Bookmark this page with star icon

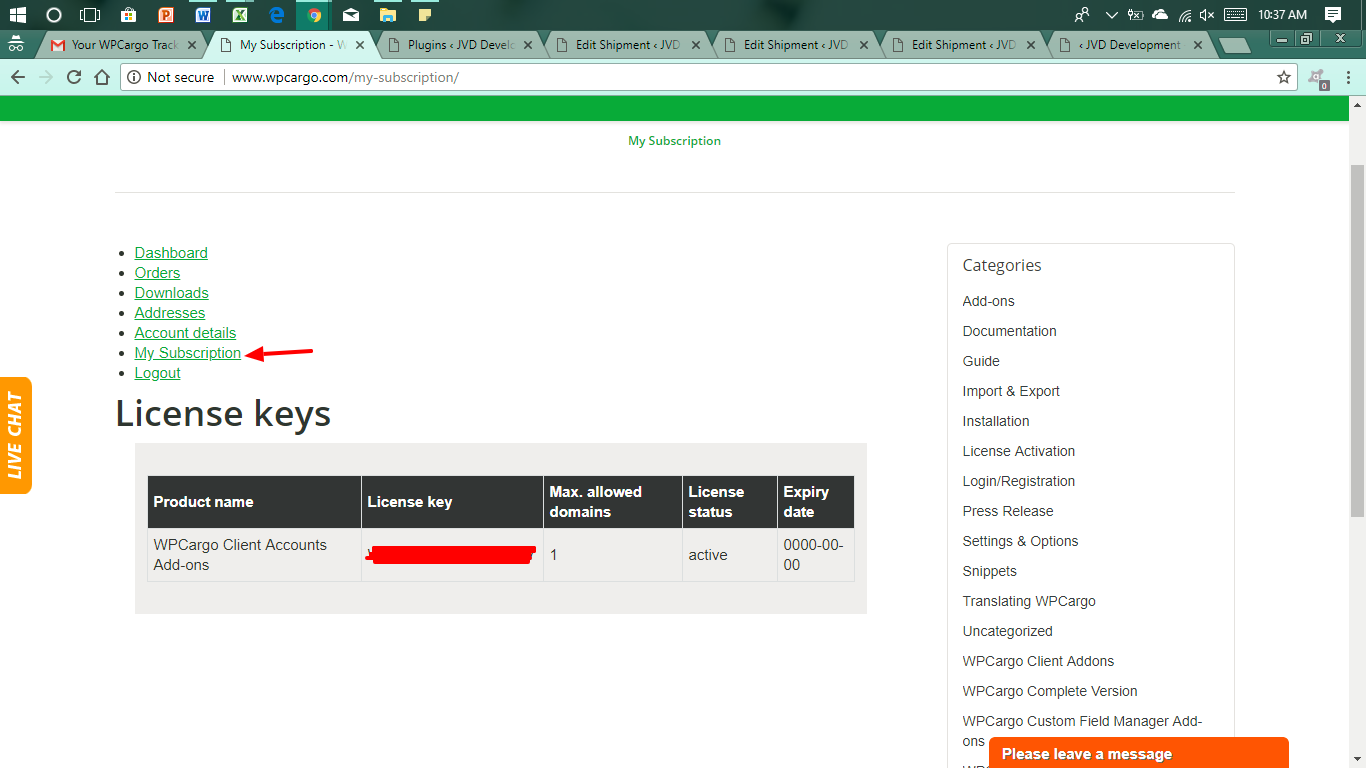coord(1284,77)
